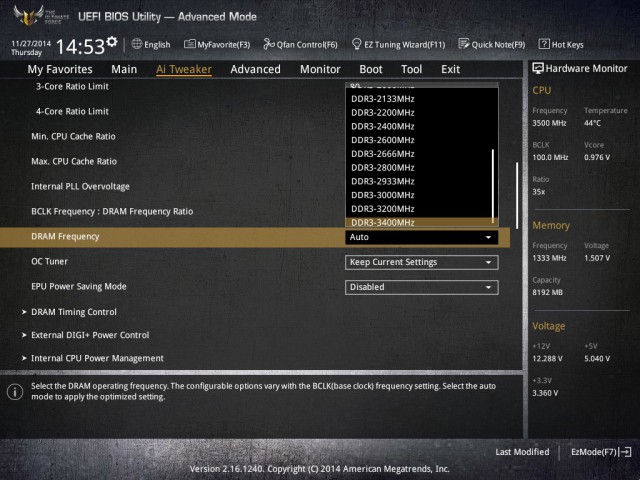Click the CPU frequency 3500 MHz value
The height and width of the screenshot is (480, 640).
[549, 123]
